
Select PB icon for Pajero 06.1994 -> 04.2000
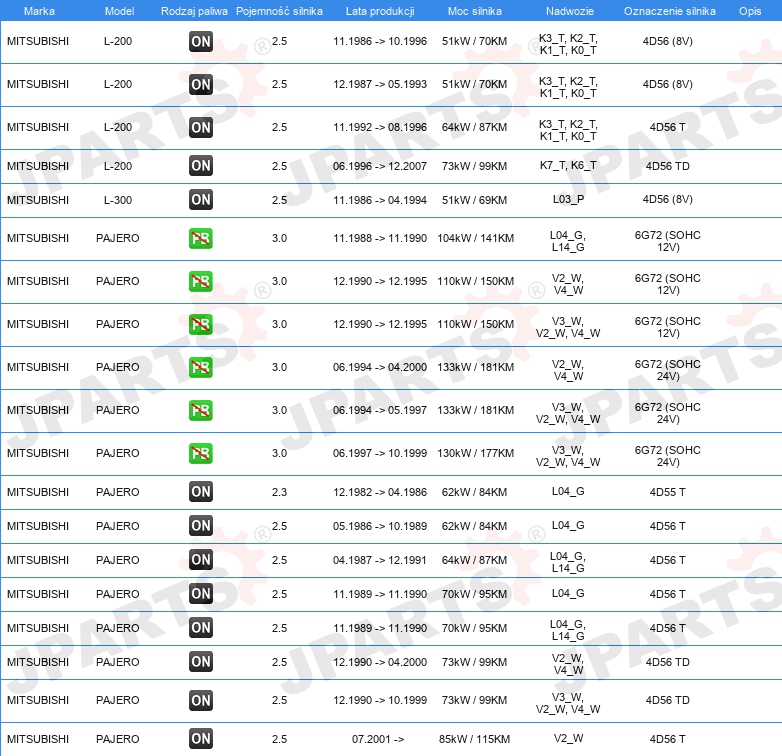(x=201, y=368)
